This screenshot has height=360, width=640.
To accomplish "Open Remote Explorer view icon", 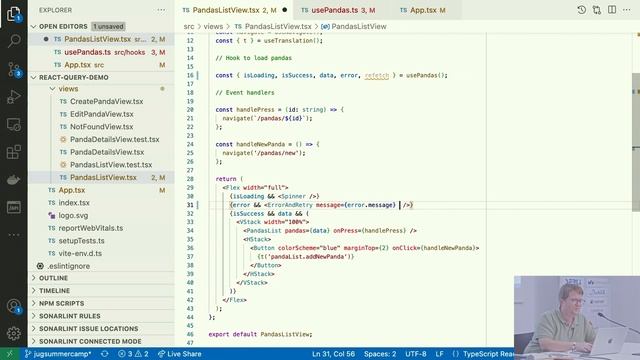I will (x=14, y=124).
